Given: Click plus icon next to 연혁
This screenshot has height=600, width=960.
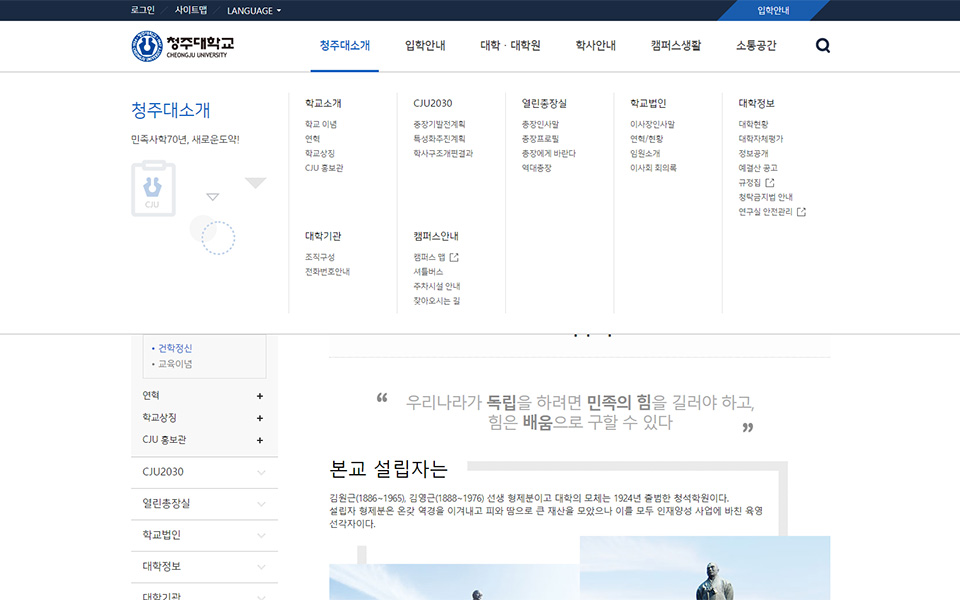Looking at the screenshot, I should [260, 396].
